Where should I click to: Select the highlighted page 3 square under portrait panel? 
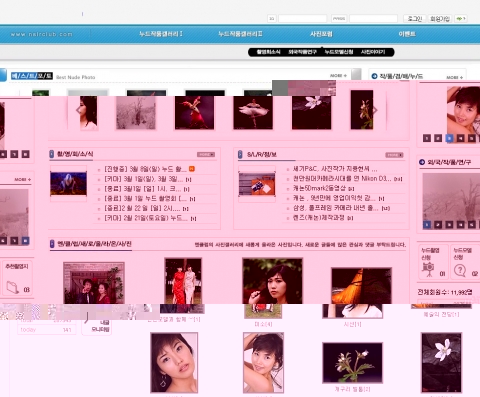[449, 138]
